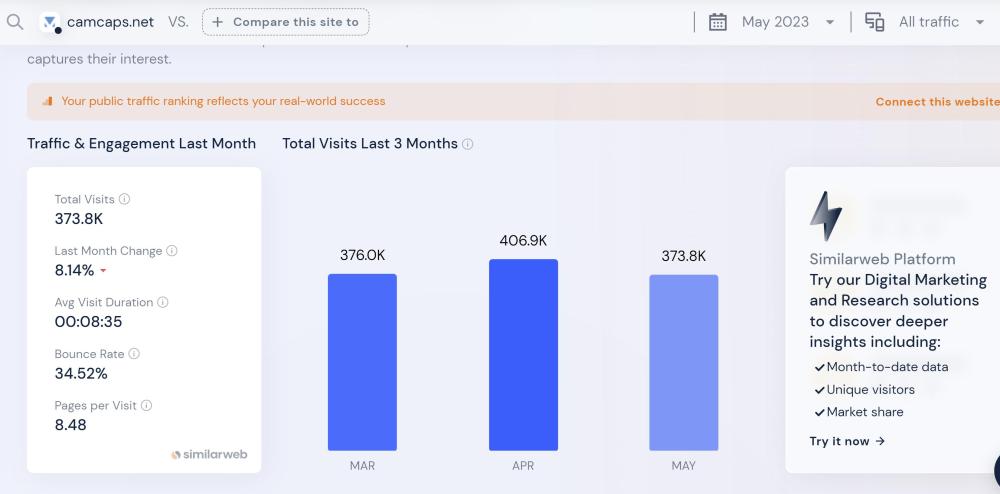Select the MAY bar in the chart

pos(683,362)
